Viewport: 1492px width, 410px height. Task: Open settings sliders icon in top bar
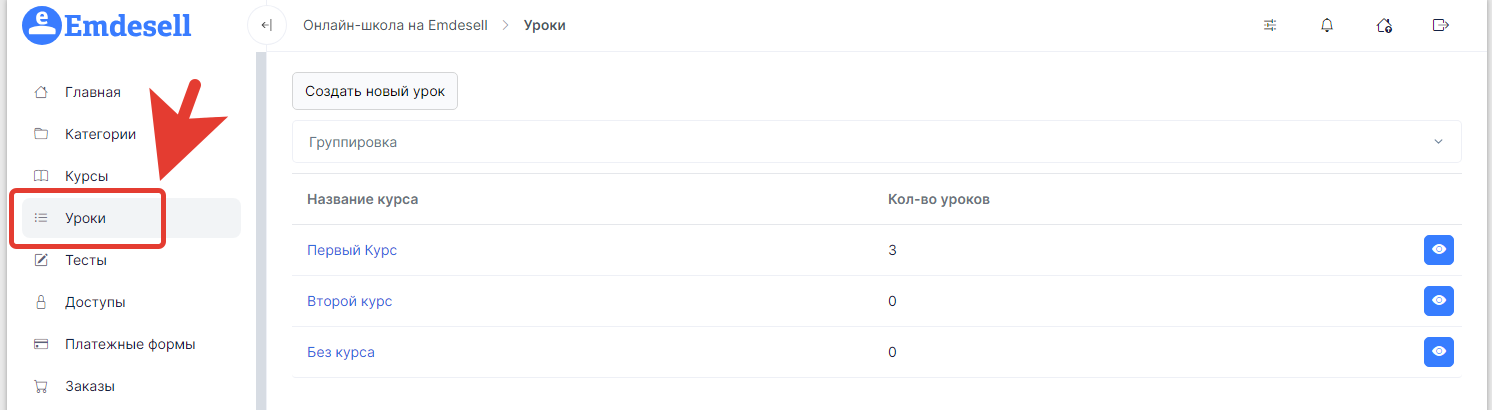1270,25
